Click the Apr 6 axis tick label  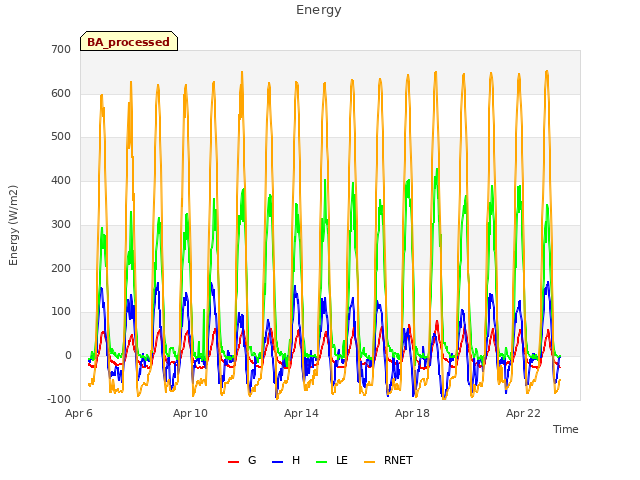(x=79, y=413)
